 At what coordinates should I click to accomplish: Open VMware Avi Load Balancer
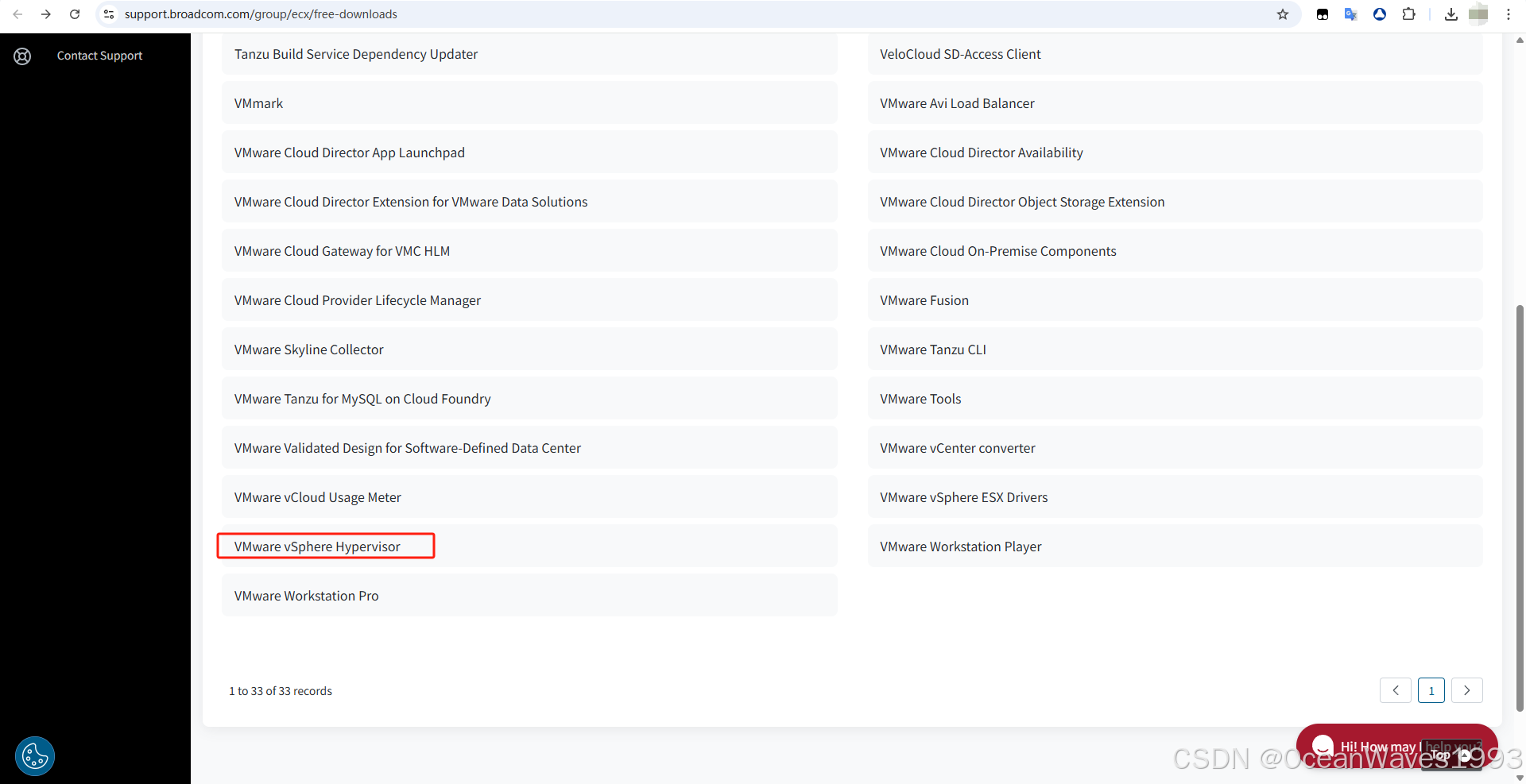click(x=1175, y=103)
